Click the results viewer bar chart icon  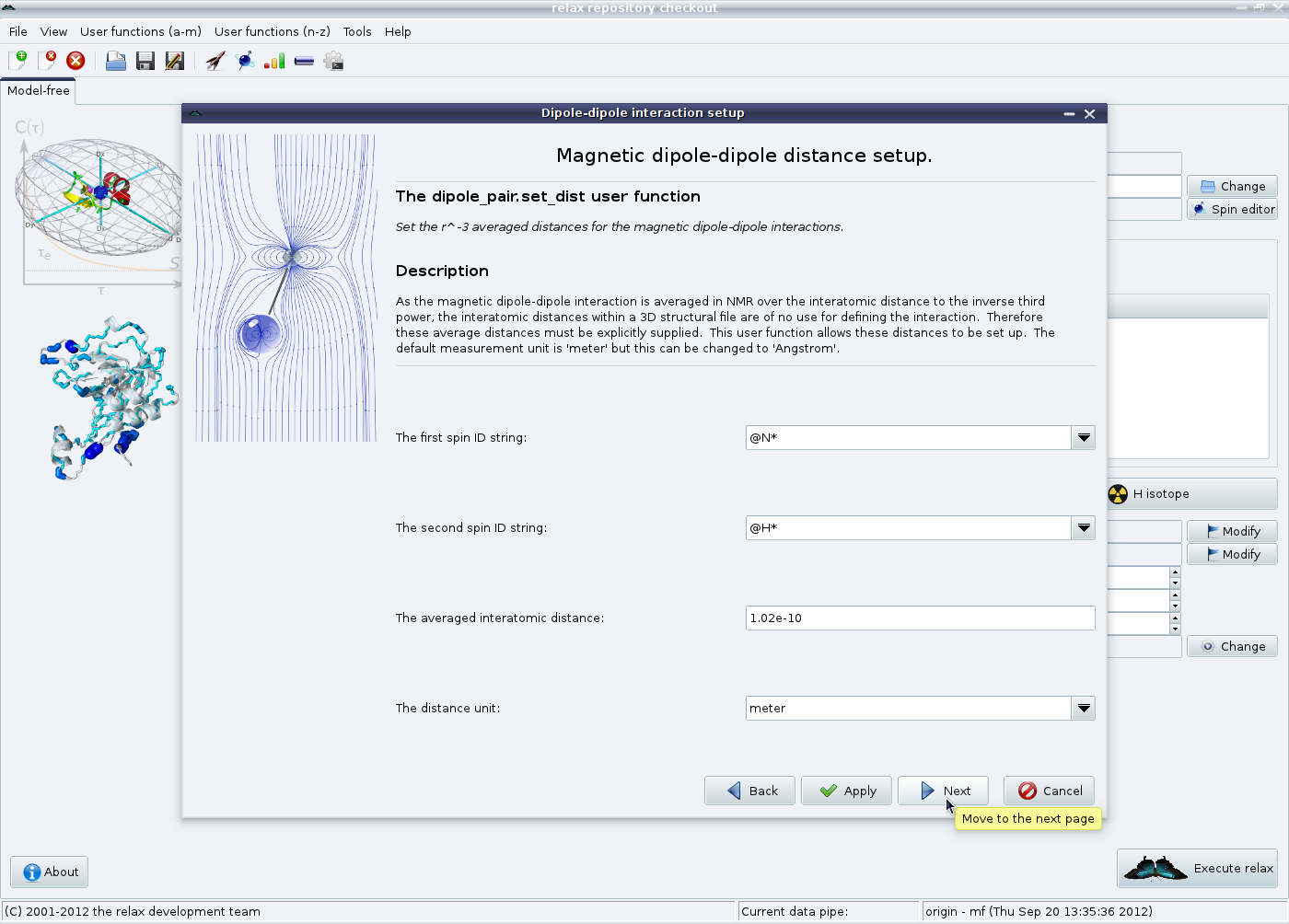point(274,62)
